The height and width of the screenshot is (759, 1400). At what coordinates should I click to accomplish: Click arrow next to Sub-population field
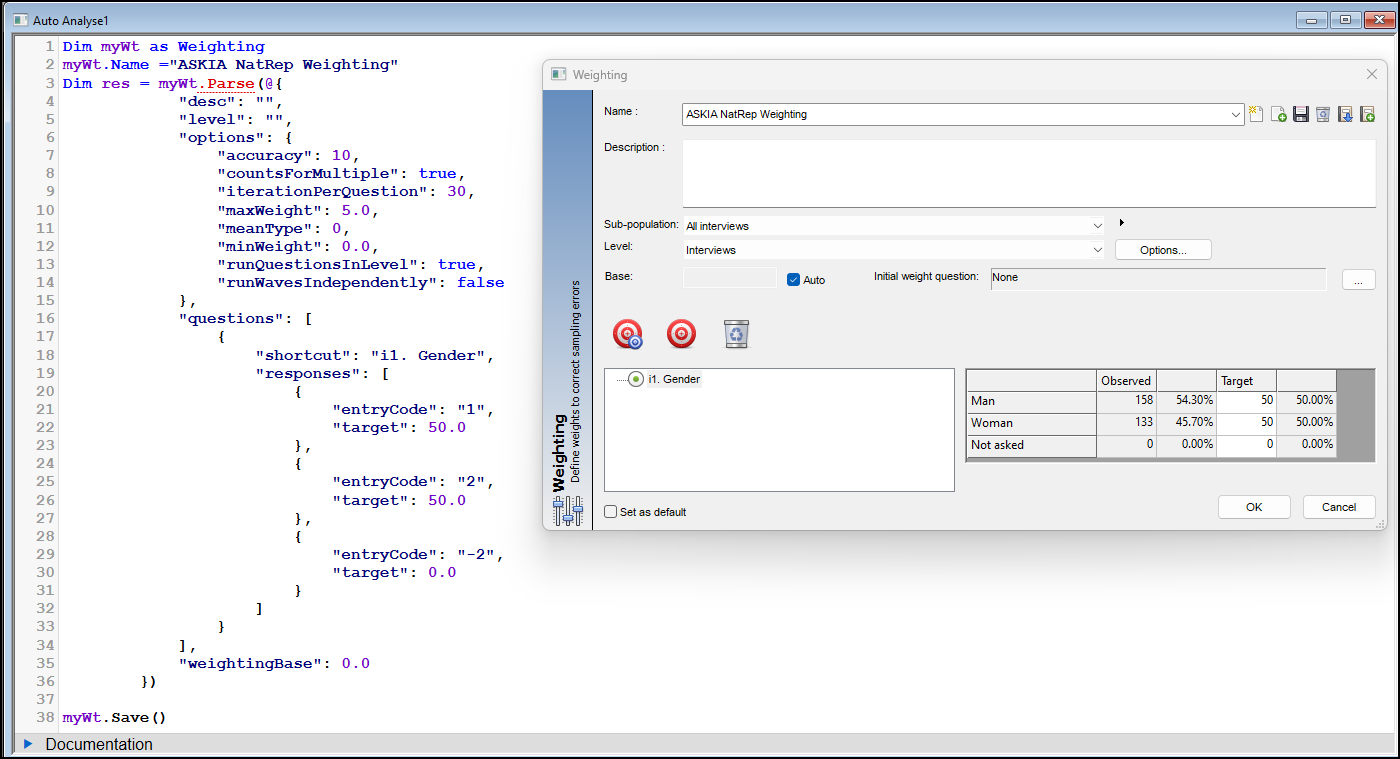click(x=1122, y=223)
